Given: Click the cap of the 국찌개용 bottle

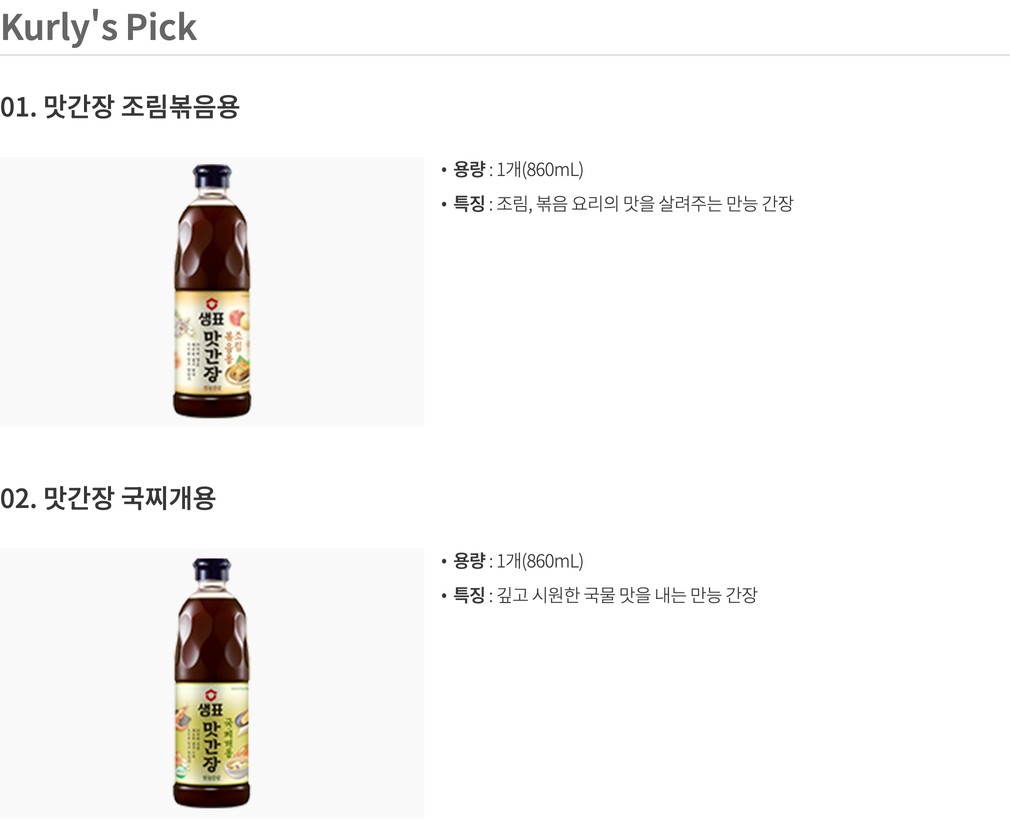Looking at the screenshot, I should [212, 570].
